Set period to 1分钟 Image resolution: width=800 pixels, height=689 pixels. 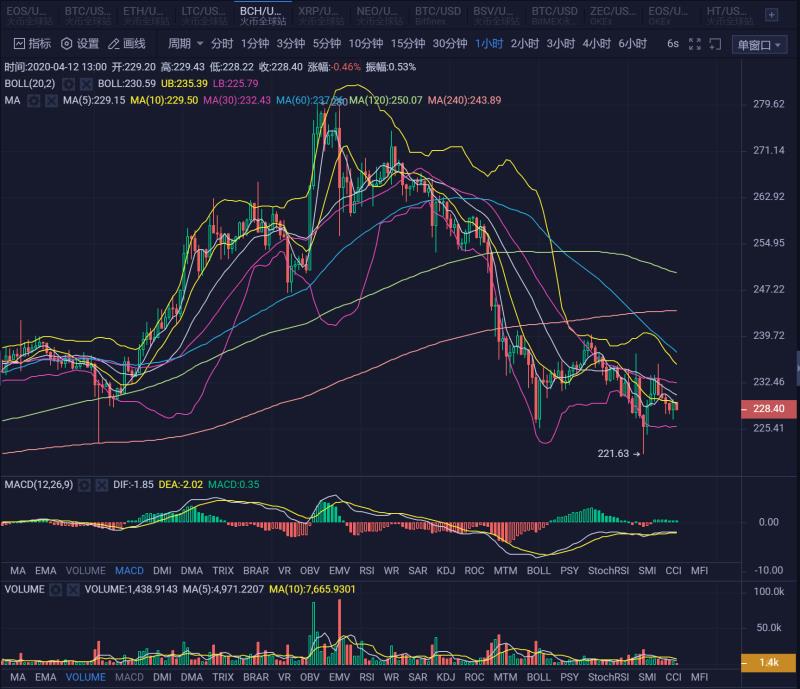coord(255,44)
